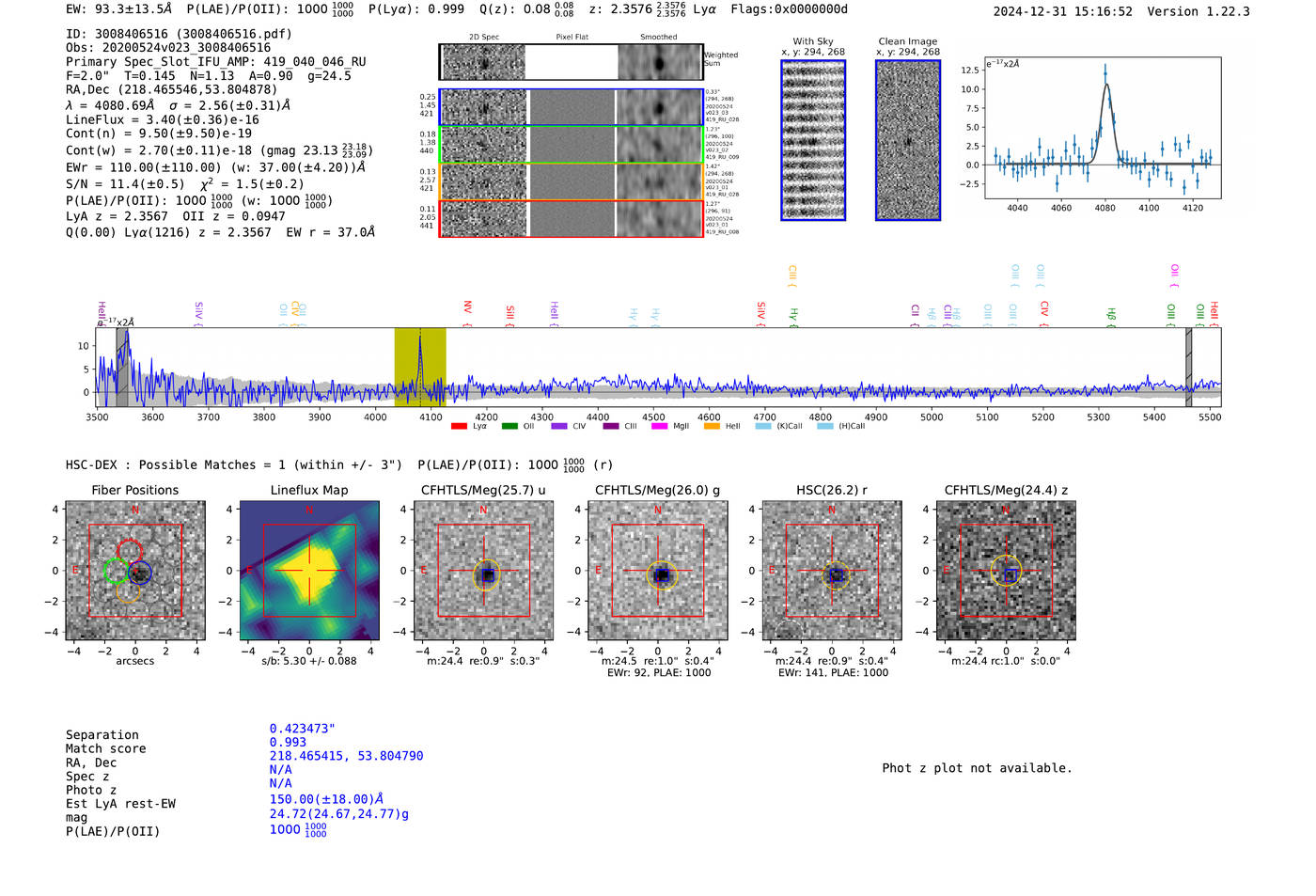Click the Q(z): 0.08 header value
The height and width of the screenshot is (896, 1316).
[527, 9]
